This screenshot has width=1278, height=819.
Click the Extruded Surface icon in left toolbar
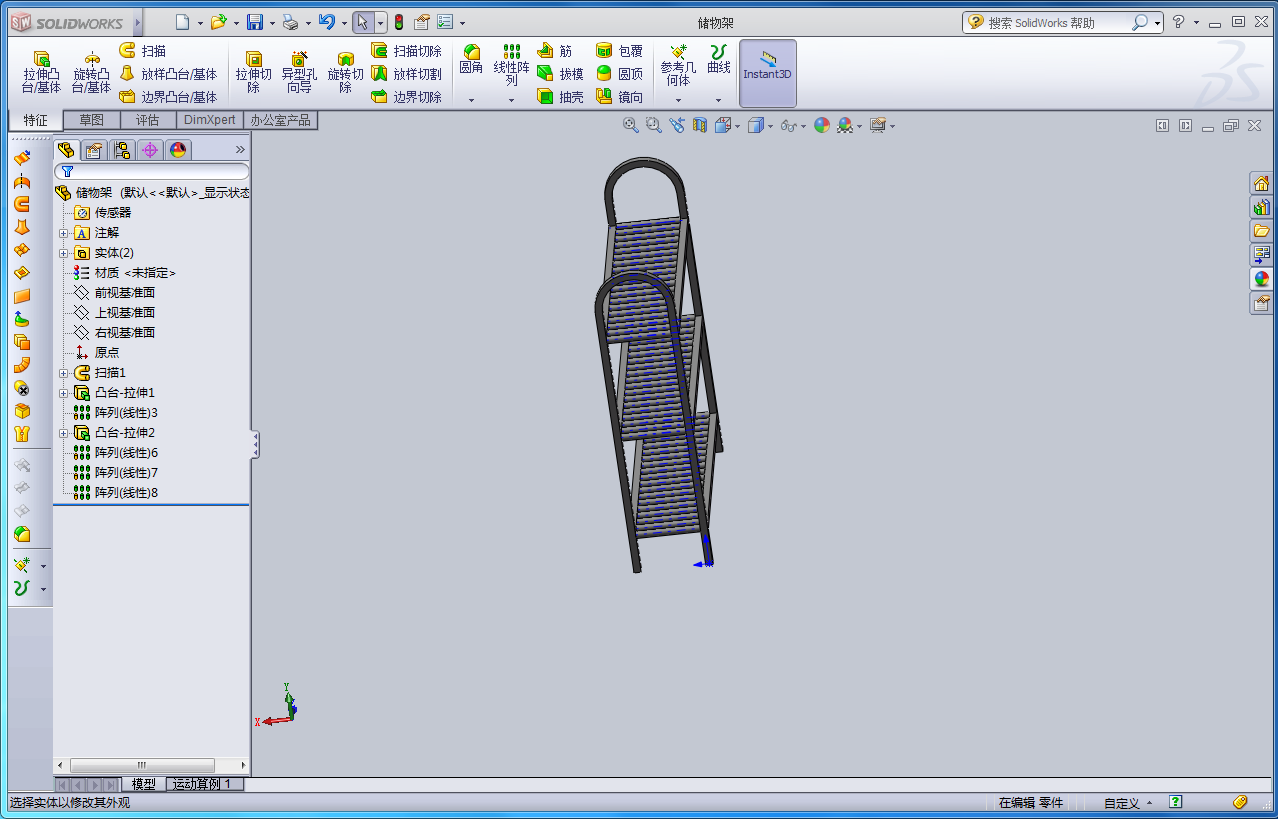(x=22, y=158)
